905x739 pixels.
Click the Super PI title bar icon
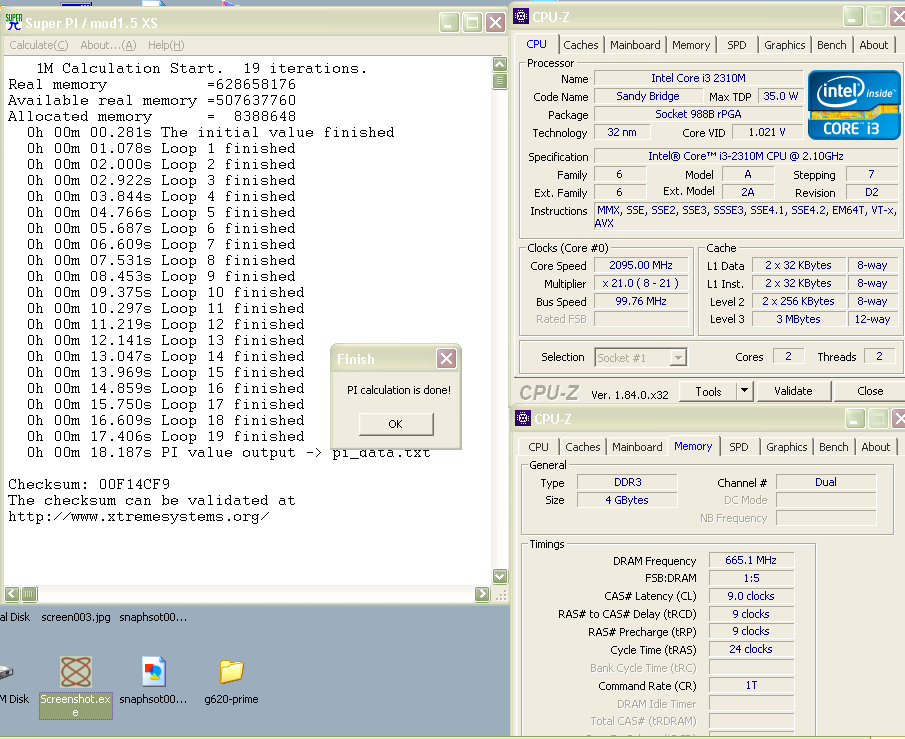(x=14, y=22)
